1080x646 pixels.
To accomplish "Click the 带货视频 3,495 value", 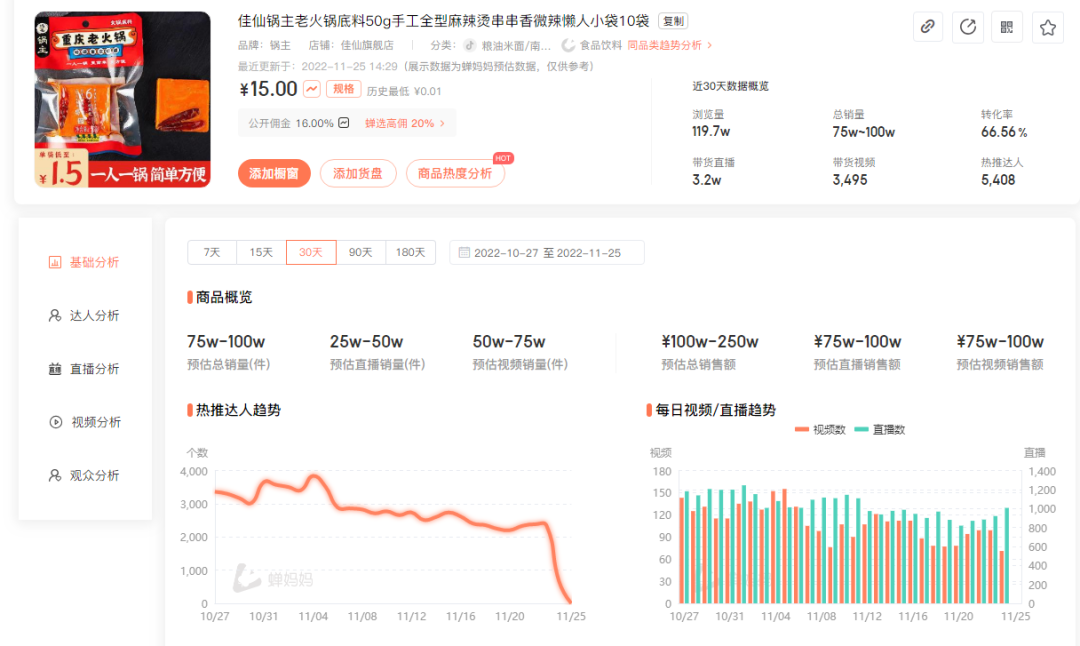I will pyautogui.click(x=850, y=180).
